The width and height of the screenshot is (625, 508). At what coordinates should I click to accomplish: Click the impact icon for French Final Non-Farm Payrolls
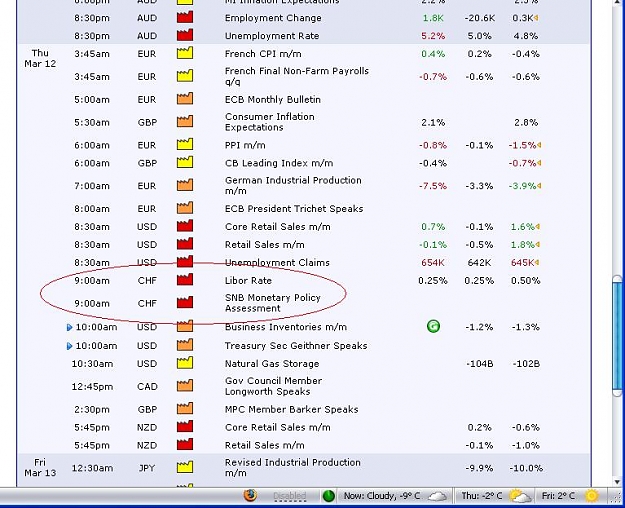(x=185, y=76)
